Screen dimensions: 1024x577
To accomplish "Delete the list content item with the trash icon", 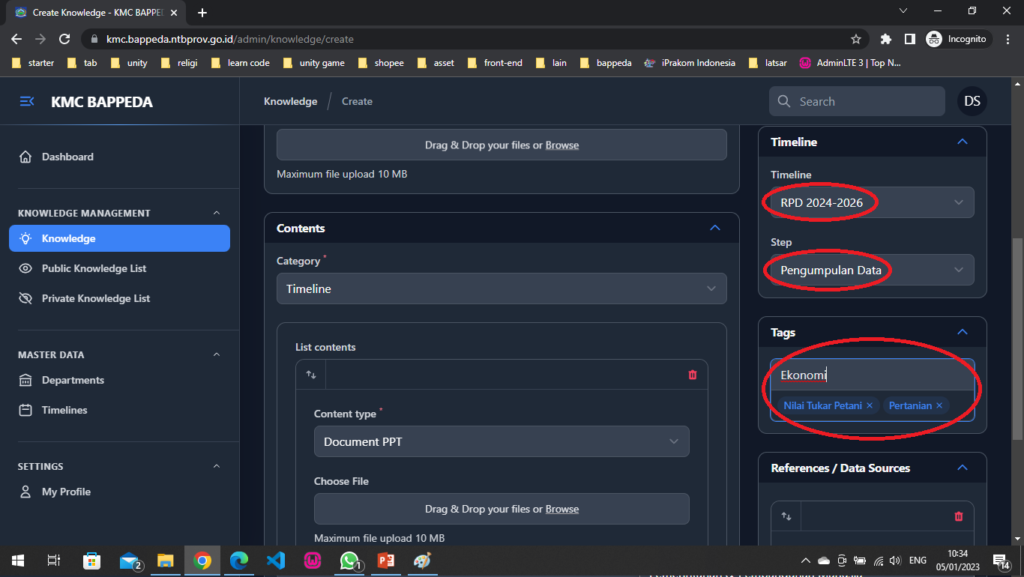I will tap(692, 375).
